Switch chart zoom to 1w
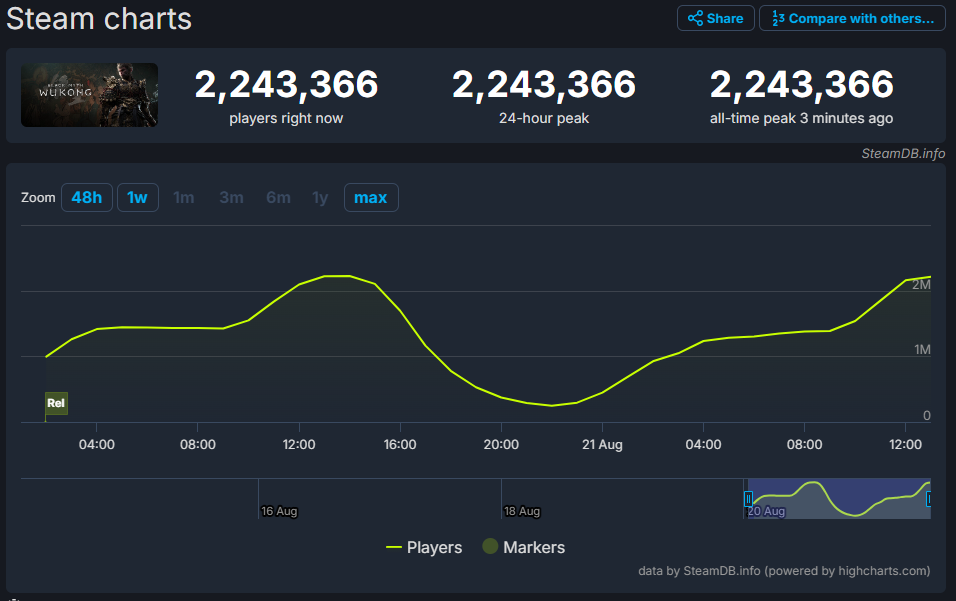Image resolution: width=956 pixels, height=601 pixels. (137, 197)
